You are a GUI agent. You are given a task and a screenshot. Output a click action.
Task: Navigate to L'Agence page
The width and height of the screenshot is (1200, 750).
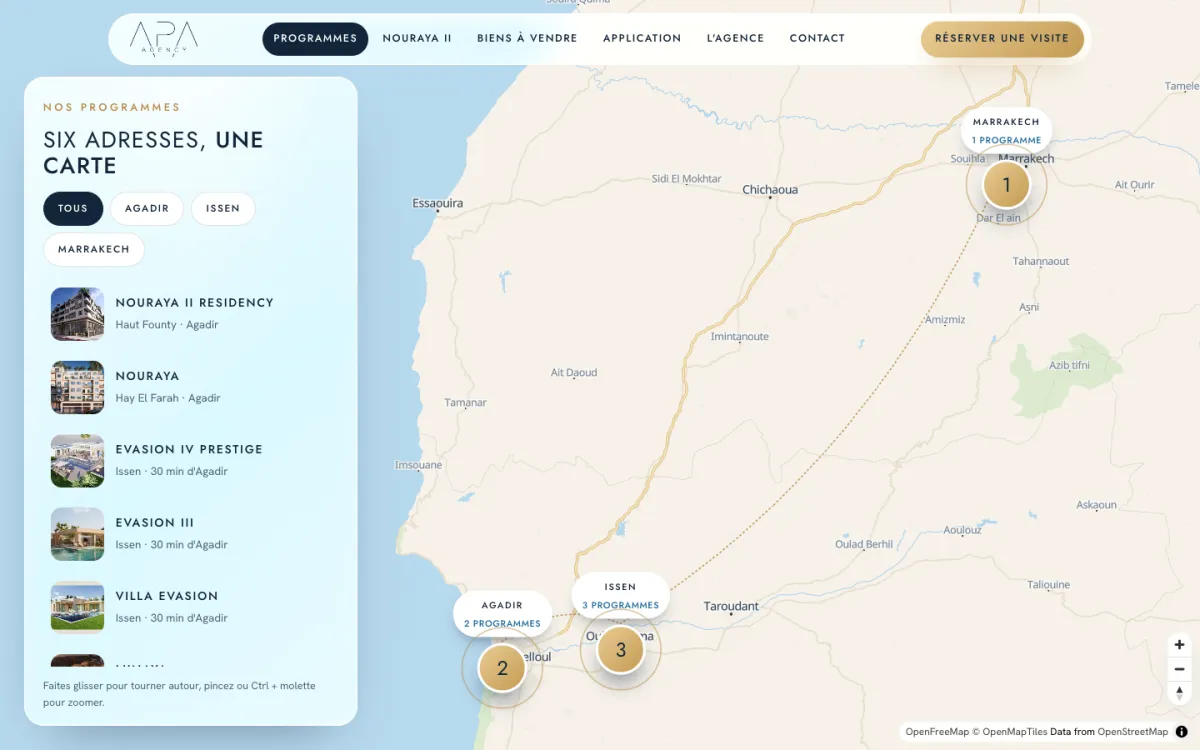pos(735,39)
